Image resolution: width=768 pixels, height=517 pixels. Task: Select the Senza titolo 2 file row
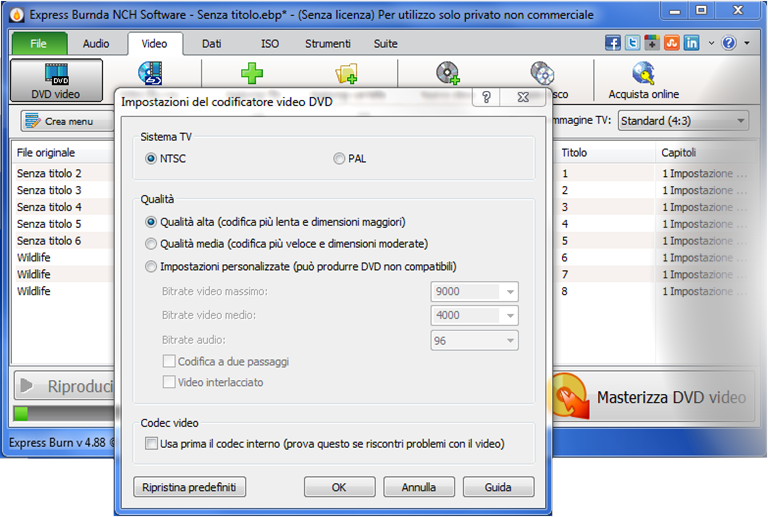[x=63, y=173]
